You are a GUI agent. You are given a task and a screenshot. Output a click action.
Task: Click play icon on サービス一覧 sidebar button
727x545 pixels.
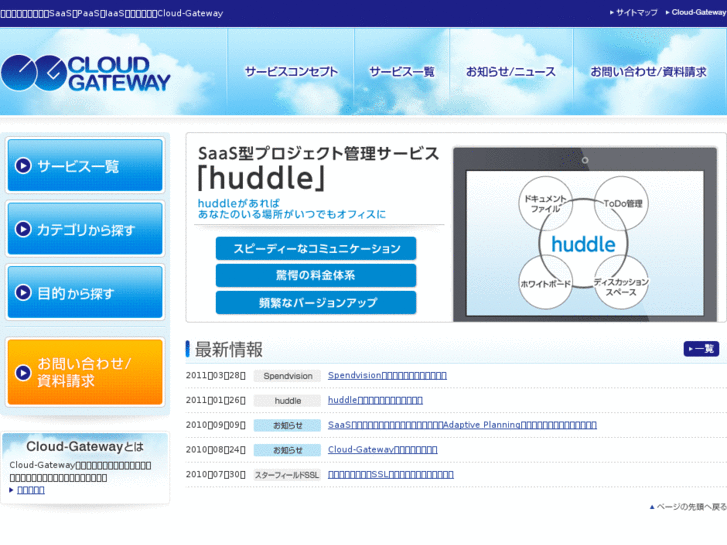[23, 166]
